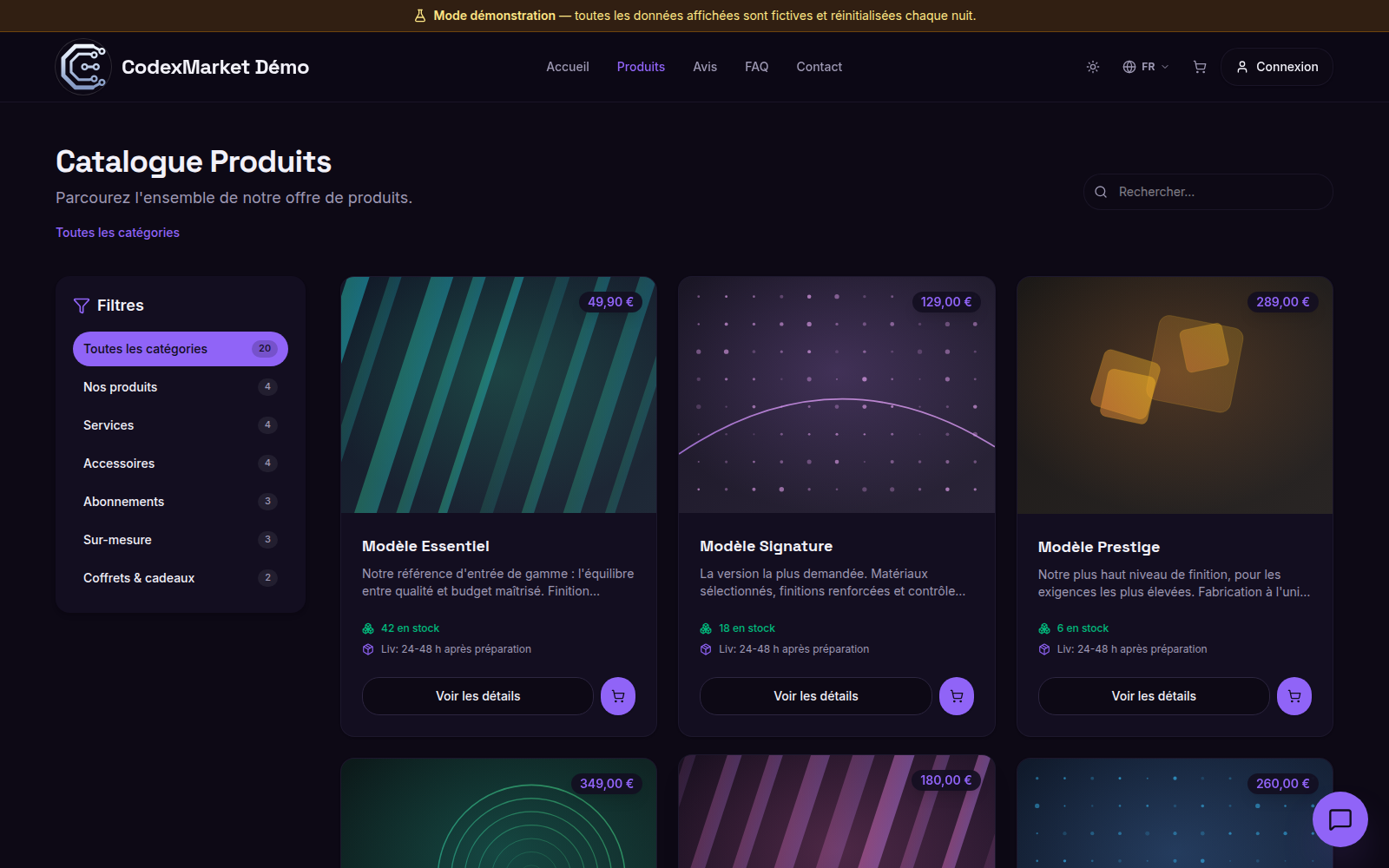
Task: Click the Modèle Signature title
Action: (767, 546)
